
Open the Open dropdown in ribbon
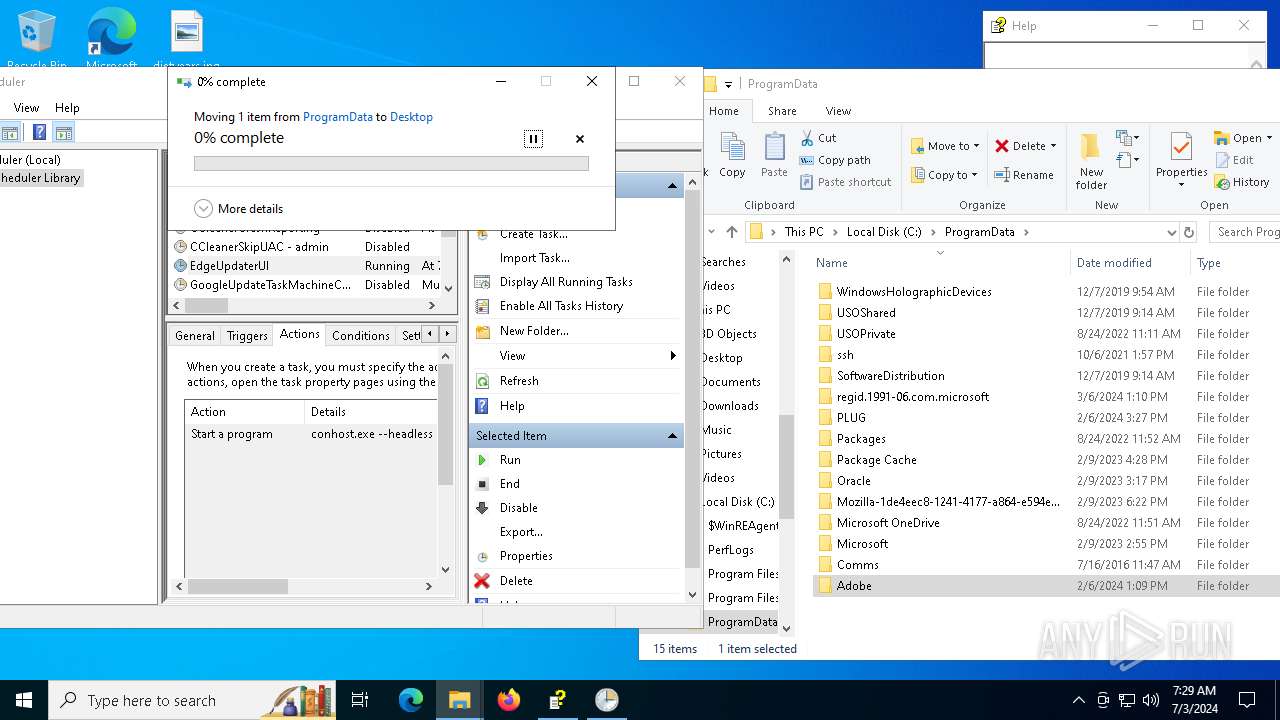click(1243, 138)
